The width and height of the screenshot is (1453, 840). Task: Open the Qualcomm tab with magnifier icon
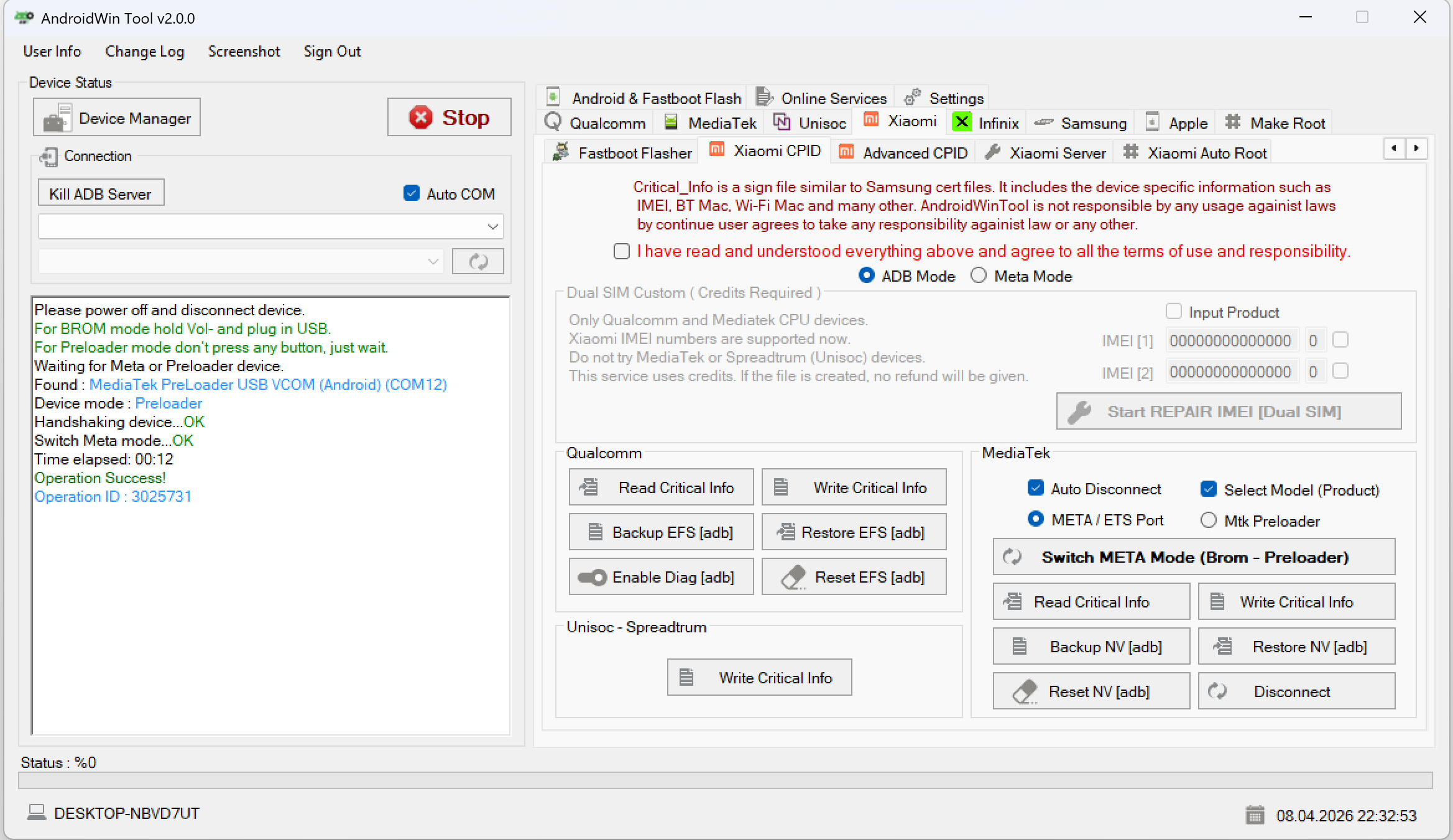coord(594,122)
